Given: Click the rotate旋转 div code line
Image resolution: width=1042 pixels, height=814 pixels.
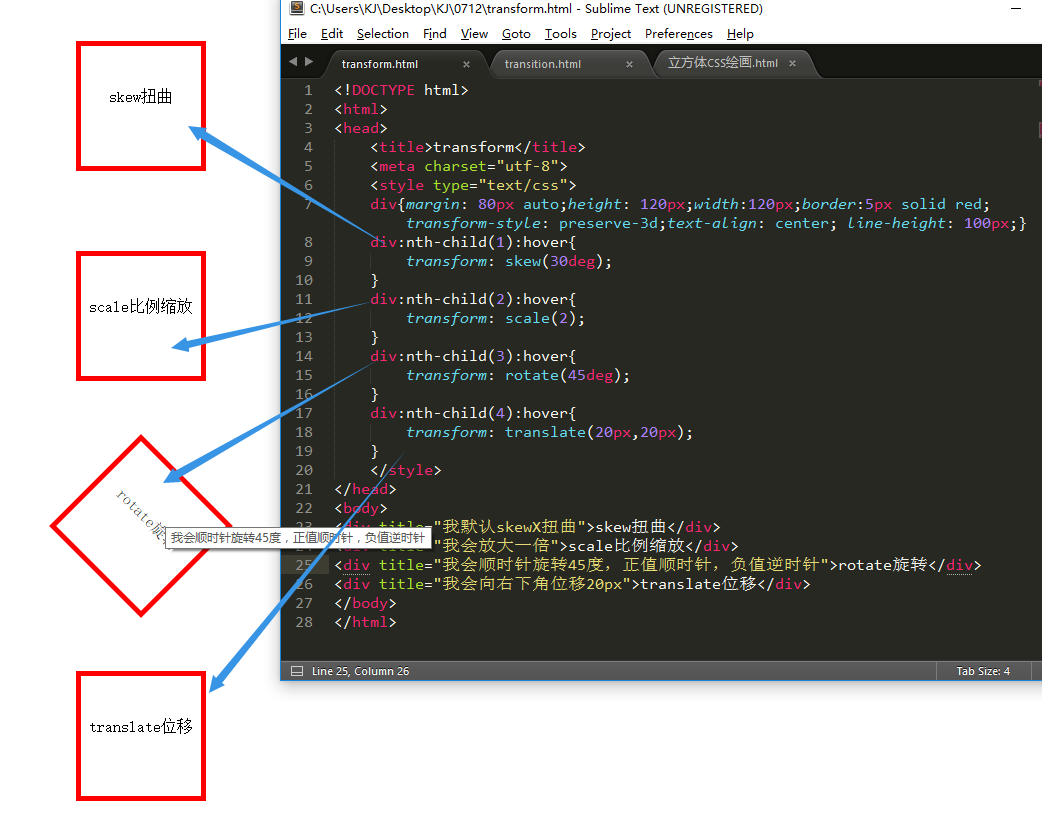Looking at the screenshot, I should click(658, 565).
